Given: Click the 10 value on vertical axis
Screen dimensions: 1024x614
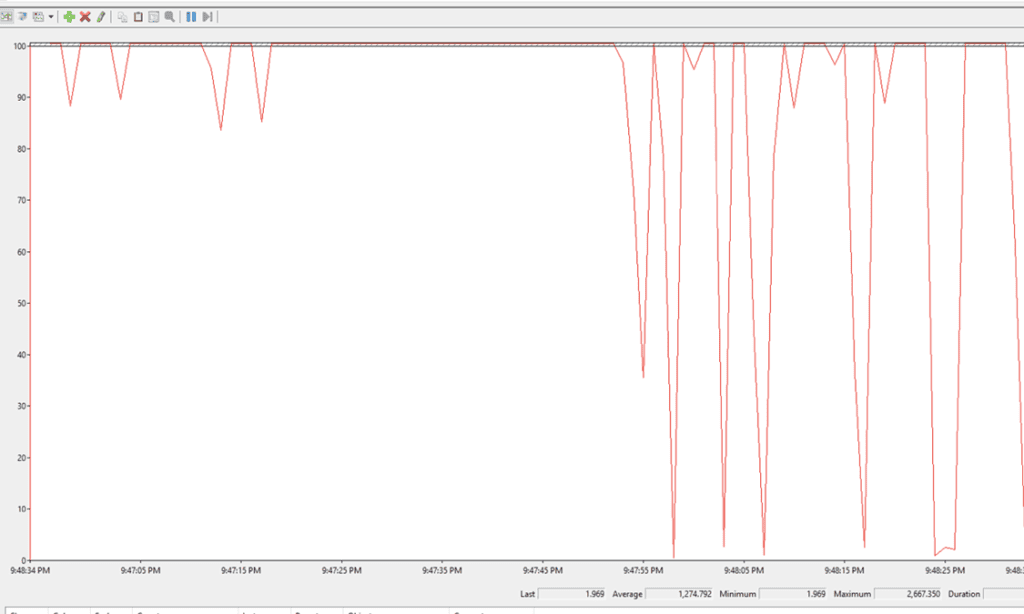Looking at the screenshot, I should coord(22,509).
